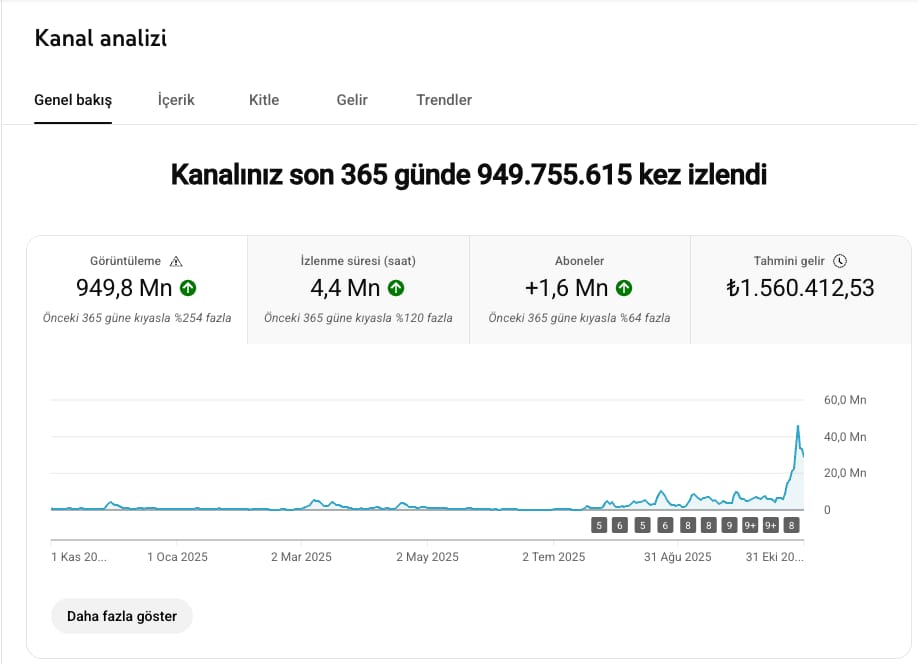Click the warning triangle next to Görüntüleme

click(177, 261)
